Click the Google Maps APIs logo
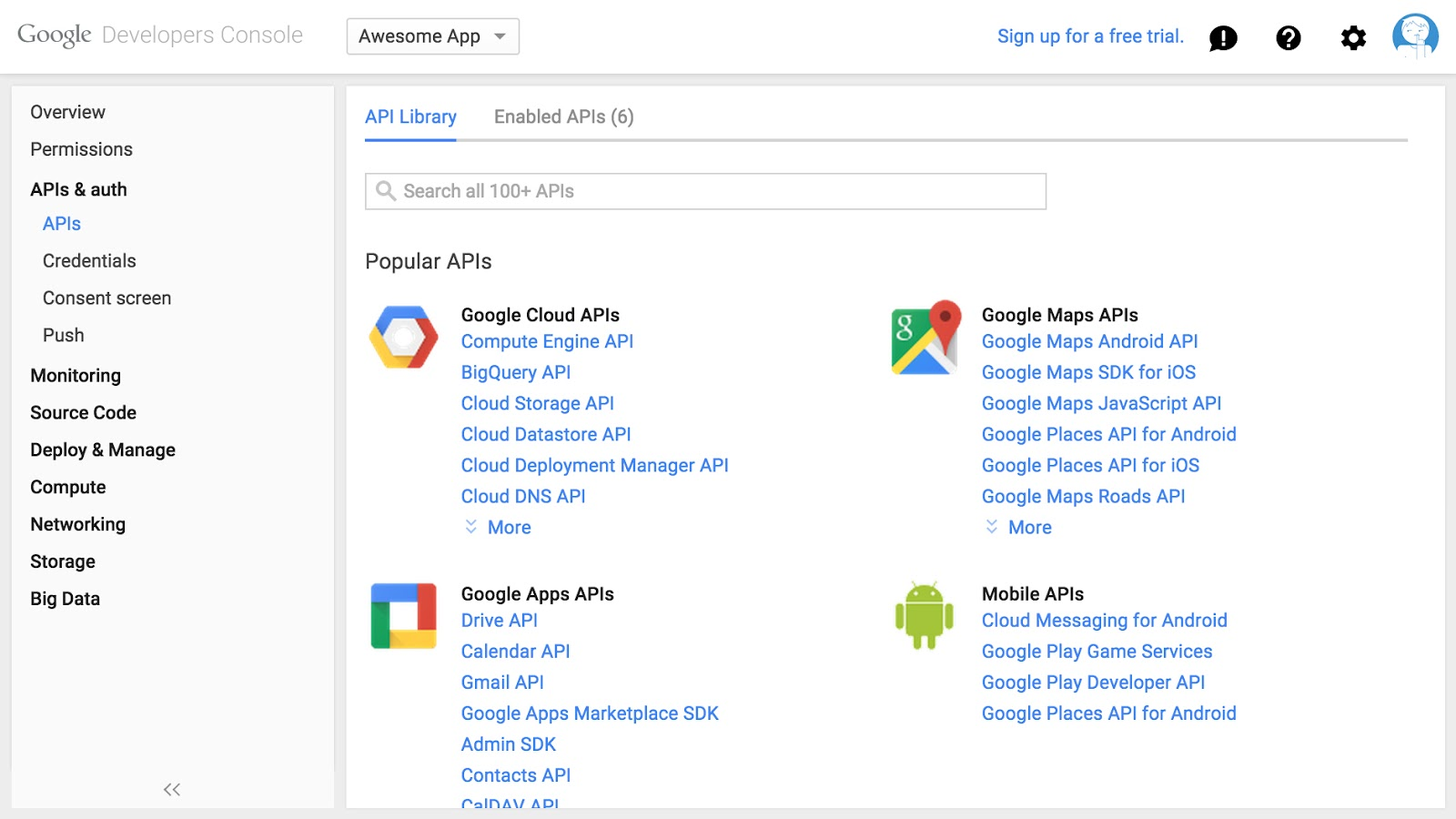Screen dimensions: 1456x819 tap(925, 338)
